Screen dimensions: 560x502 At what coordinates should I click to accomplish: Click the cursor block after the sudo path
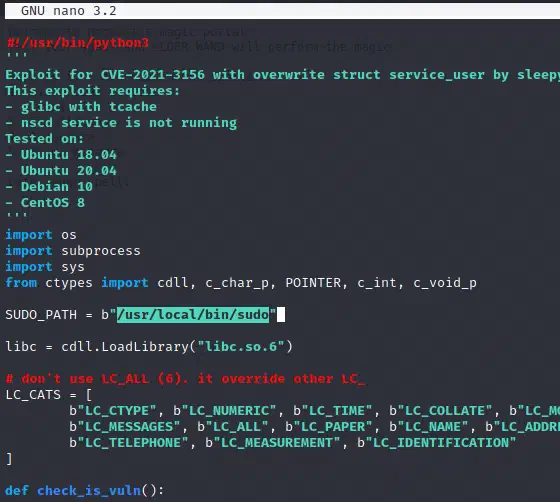[281, 315]
